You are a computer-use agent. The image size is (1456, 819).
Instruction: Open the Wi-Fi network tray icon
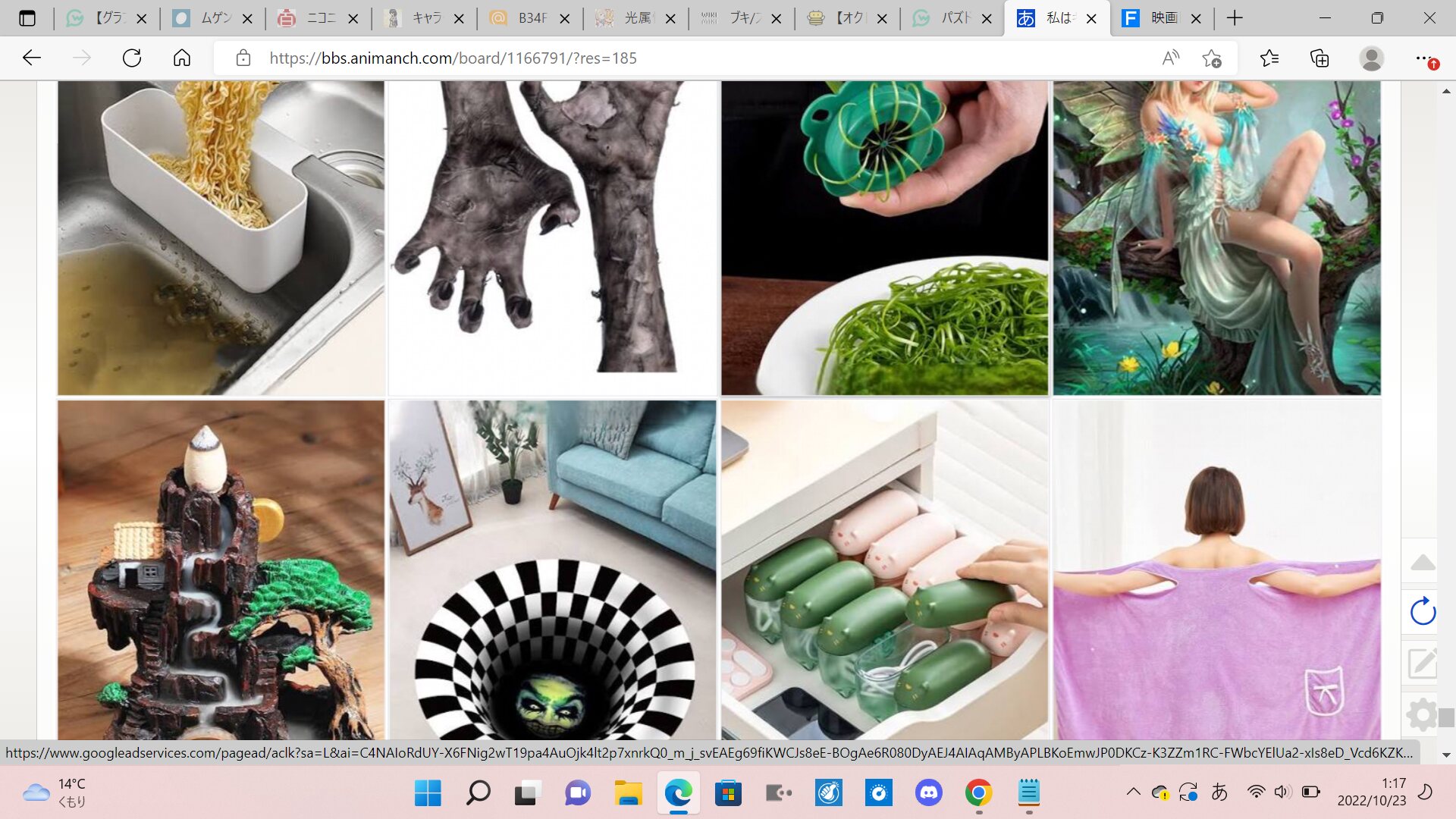pyautogui.click(x=1256, y=792)
